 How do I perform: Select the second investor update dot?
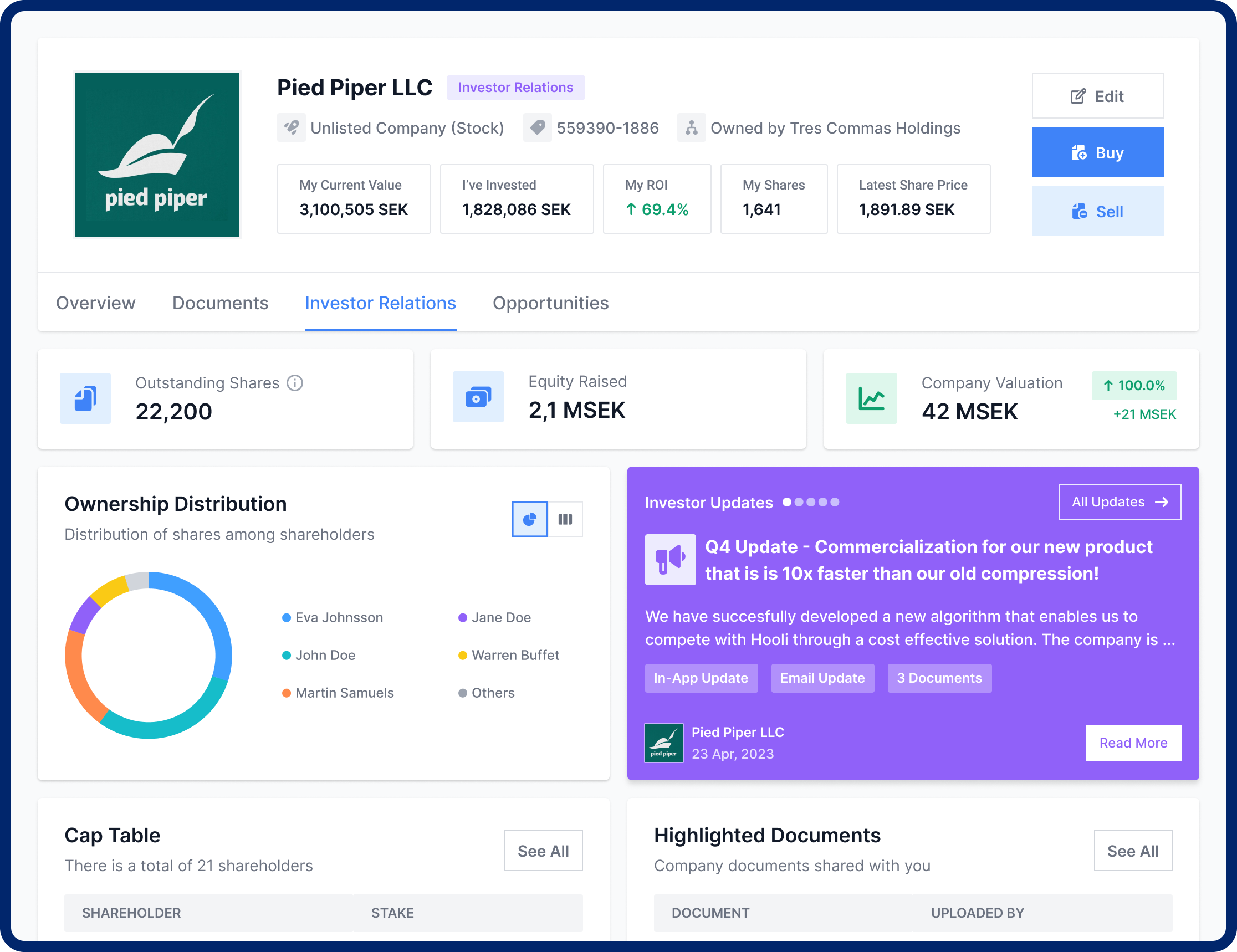tap(799, 502)
